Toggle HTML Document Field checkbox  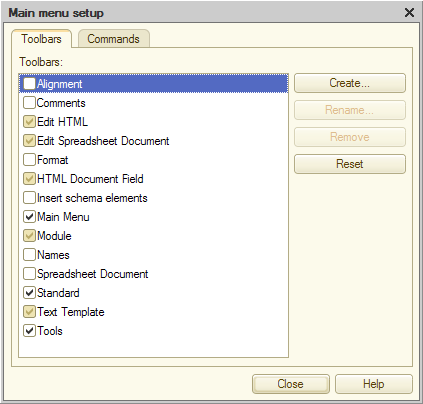(29, 179)
